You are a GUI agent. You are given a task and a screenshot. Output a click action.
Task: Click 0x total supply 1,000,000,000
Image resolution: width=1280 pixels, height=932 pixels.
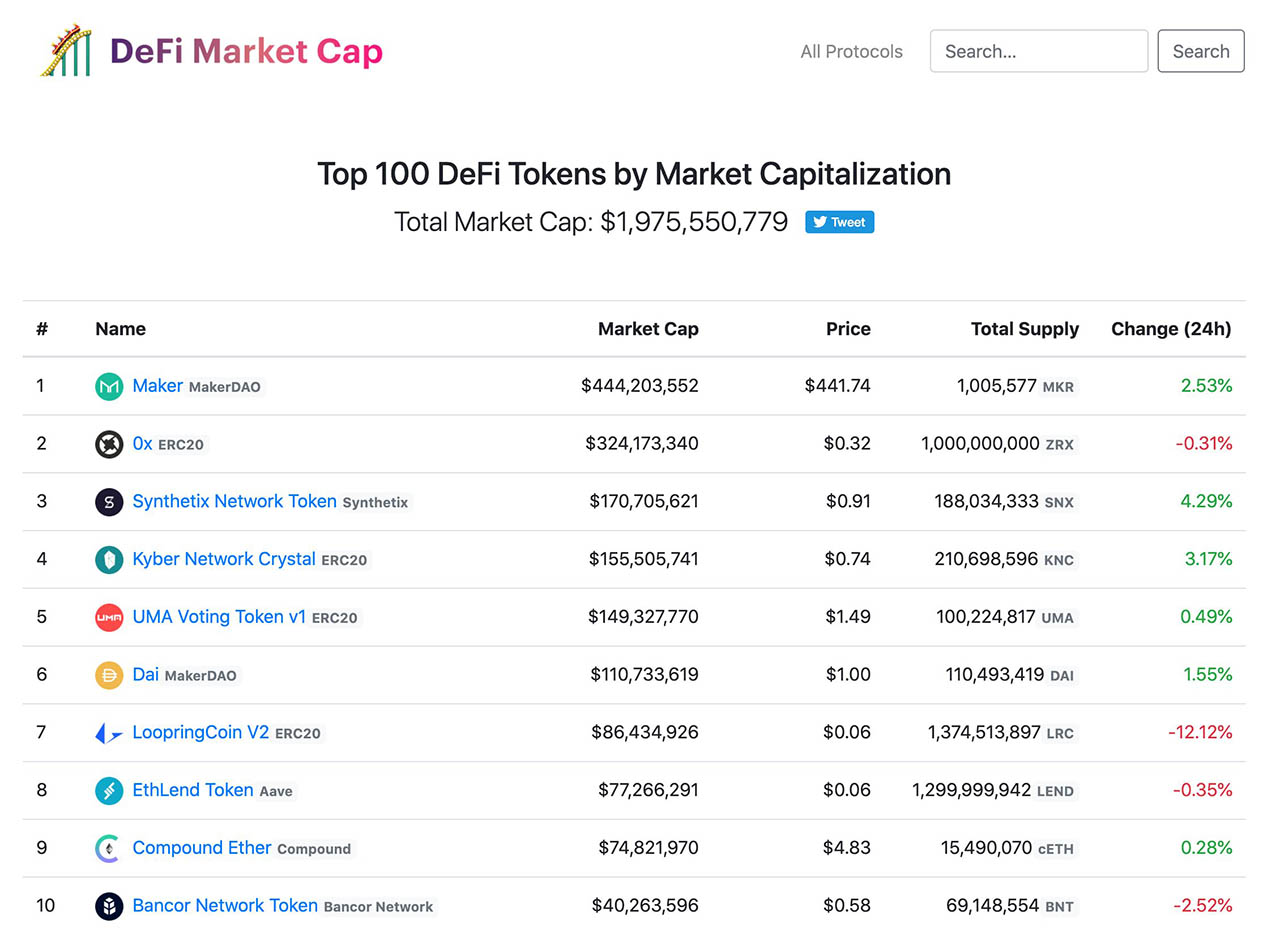[x=981, y=444]
